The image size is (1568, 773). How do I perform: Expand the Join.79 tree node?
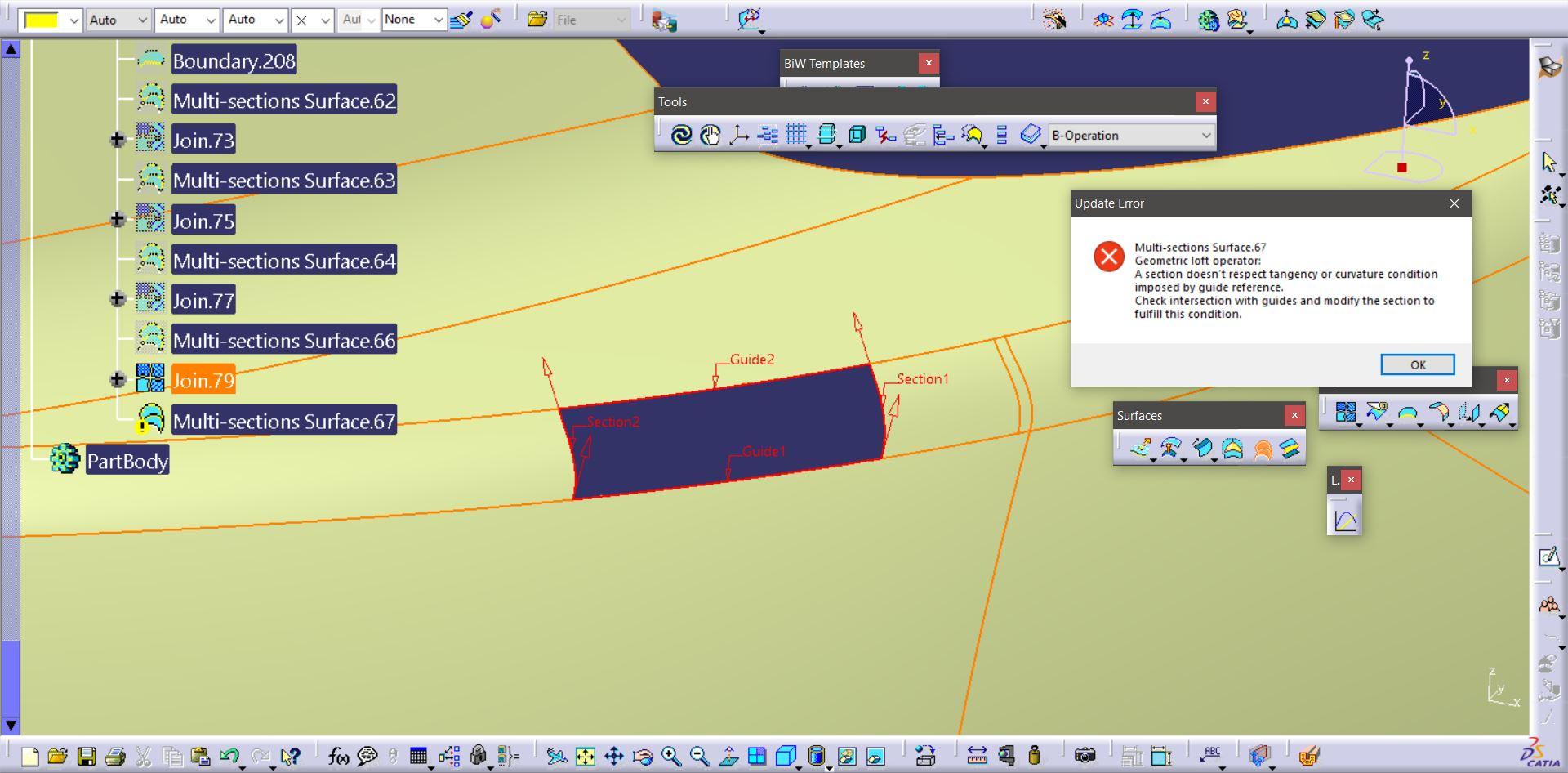(x=117, y=379)
